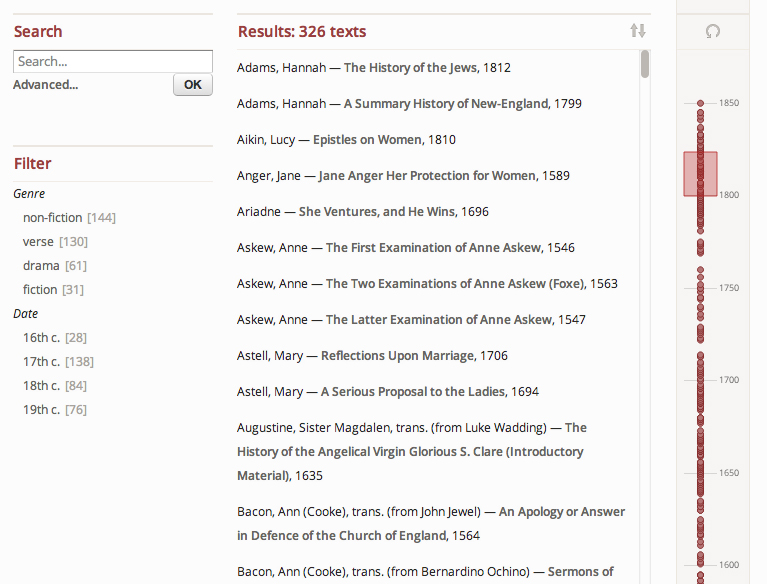Filter by non-fiction genre

pyautogui.click(x=54, y=217)
